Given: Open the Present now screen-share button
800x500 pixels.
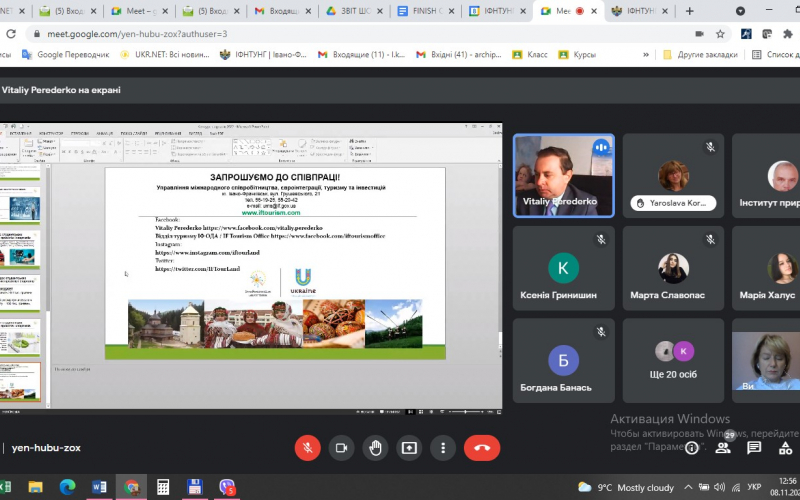Looking at the screenshot, I should pyautogui.click(x=409, y=448).
